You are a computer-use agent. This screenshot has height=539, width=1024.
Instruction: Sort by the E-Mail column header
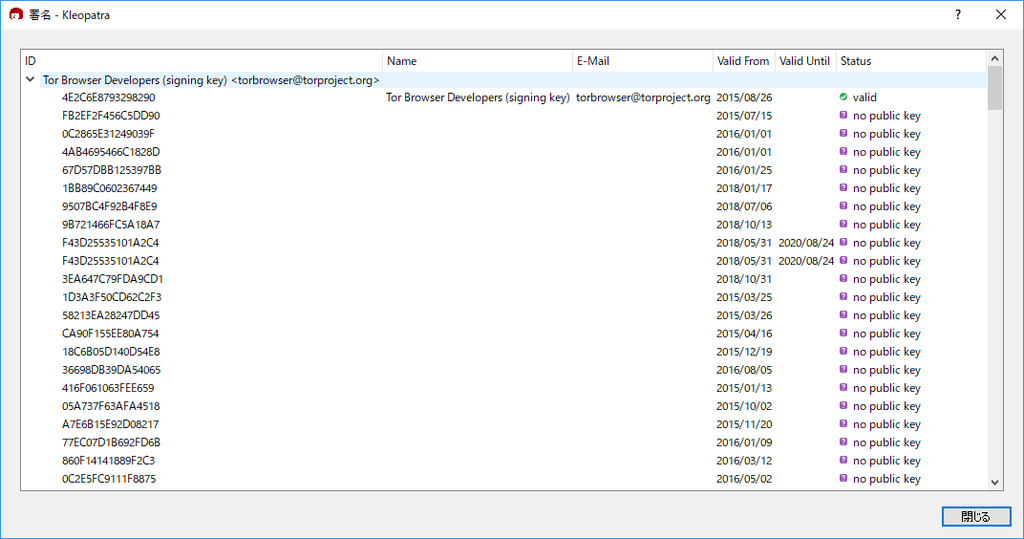click(643, 61)
